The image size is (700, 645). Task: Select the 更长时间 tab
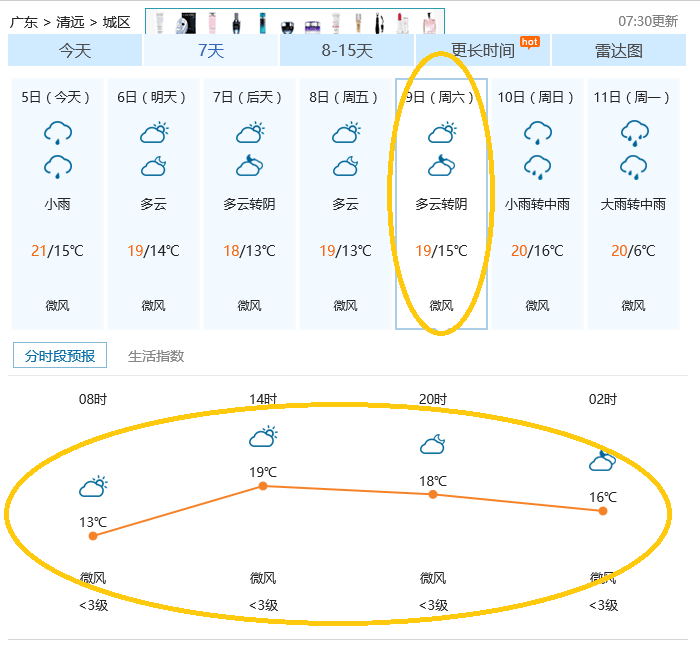tap(483, 50)
